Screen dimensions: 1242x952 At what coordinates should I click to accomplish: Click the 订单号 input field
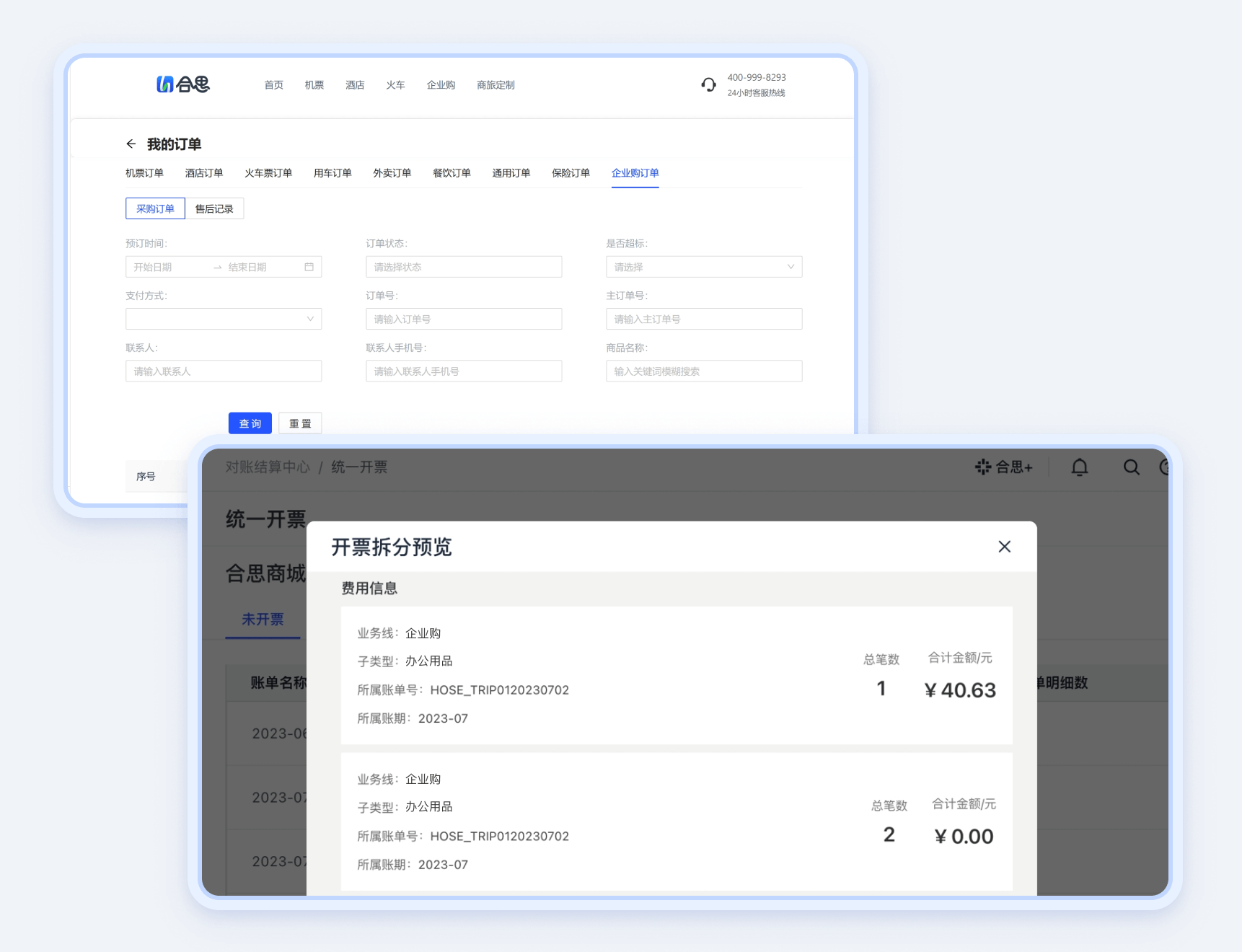pyautogui.click(x=463, y=319)
